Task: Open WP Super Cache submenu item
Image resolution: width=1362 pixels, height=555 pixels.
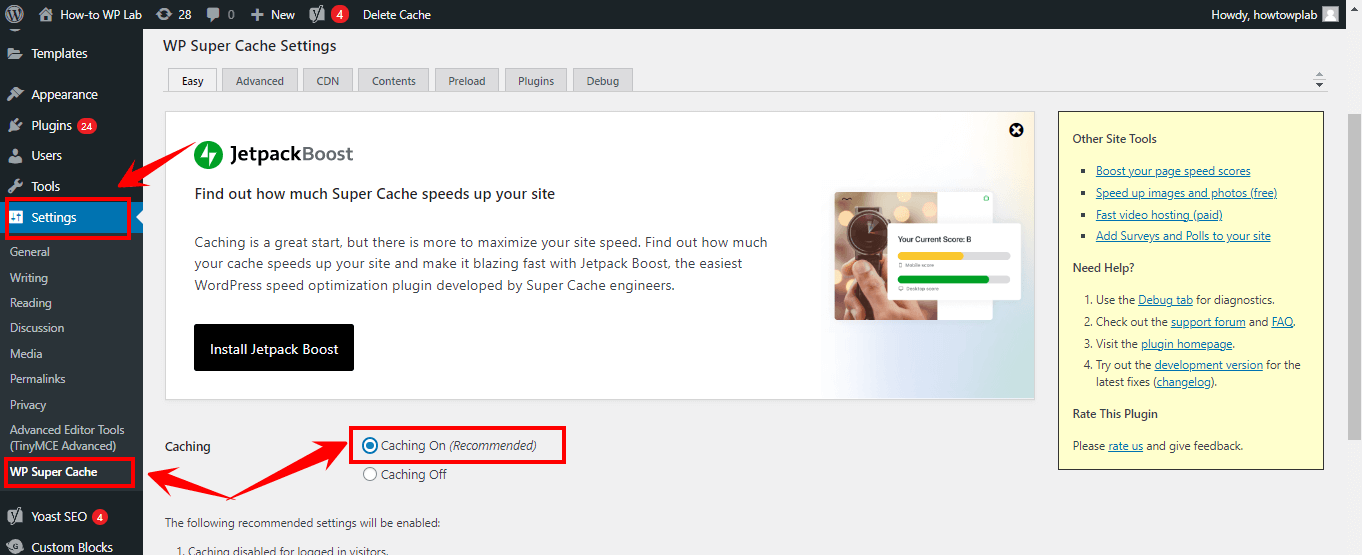Action: (54, 471)
